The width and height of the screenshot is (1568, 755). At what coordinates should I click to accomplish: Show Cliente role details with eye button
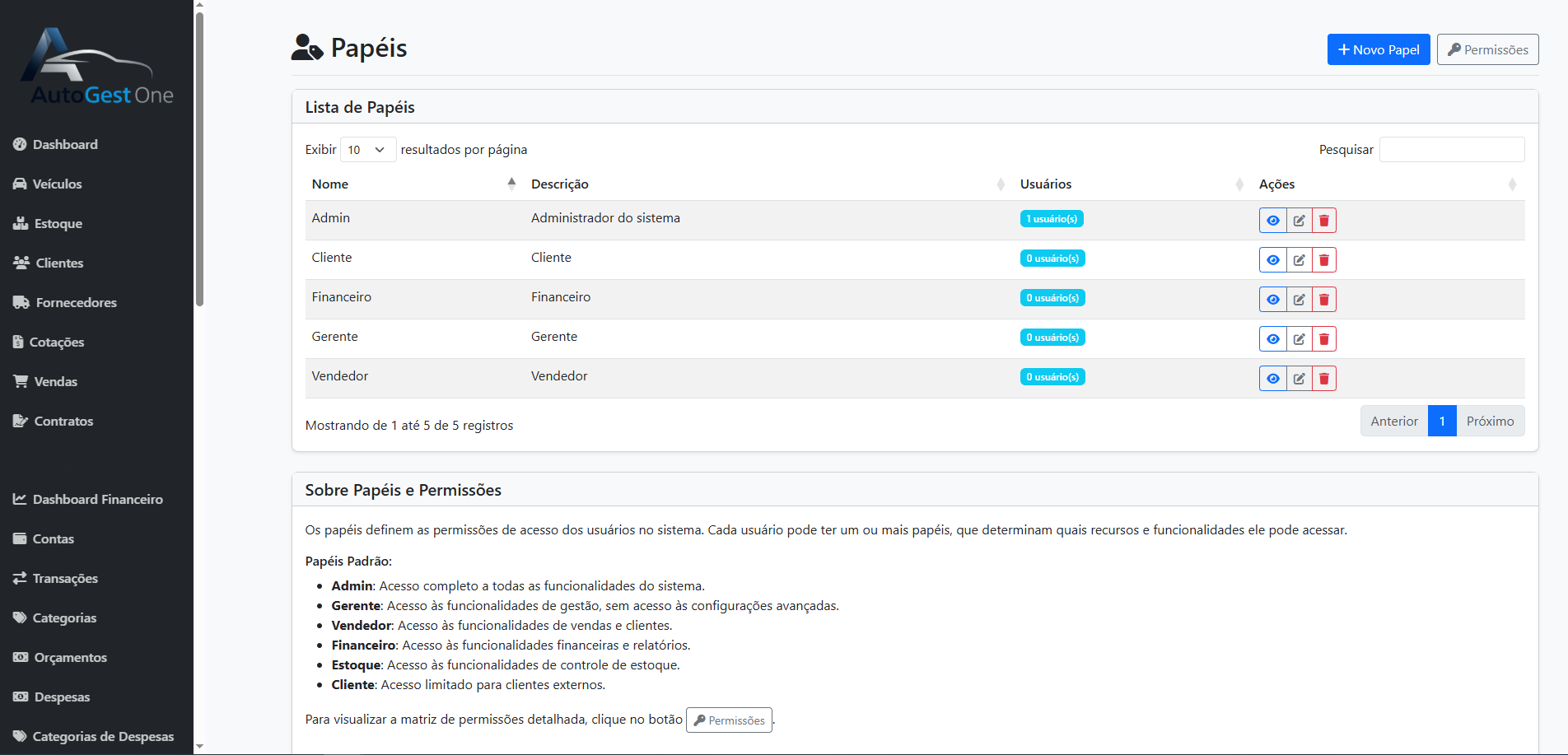(1272, 260)
